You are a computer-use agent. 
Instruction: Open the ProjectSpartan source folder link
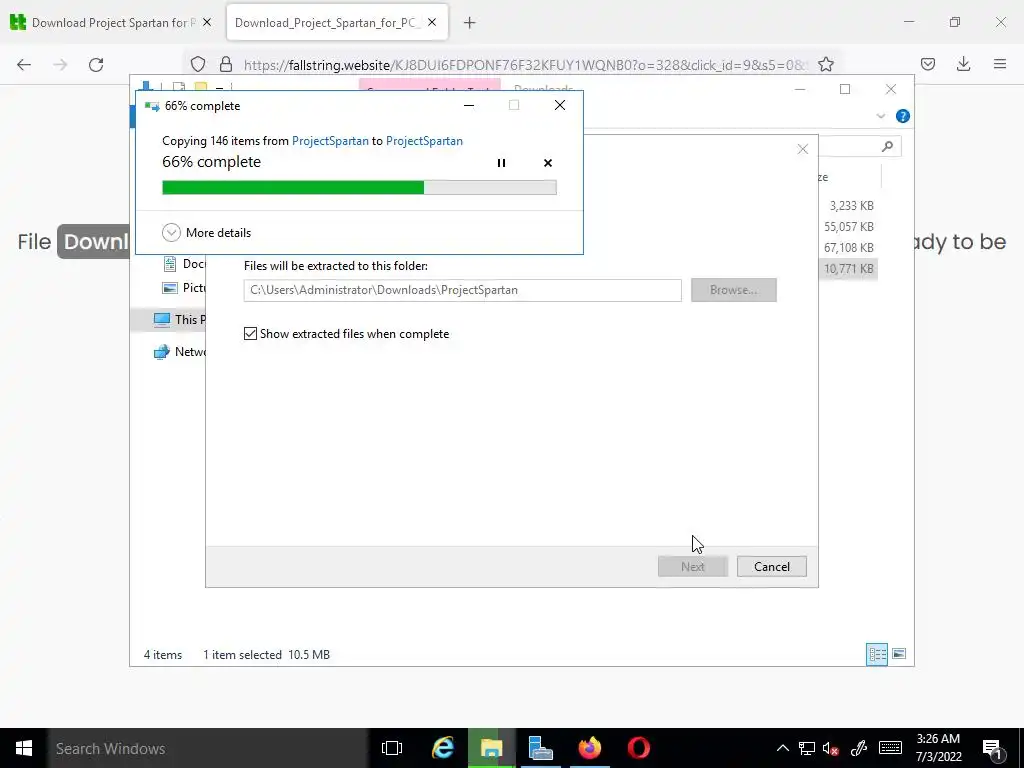(x=330, y=141)
